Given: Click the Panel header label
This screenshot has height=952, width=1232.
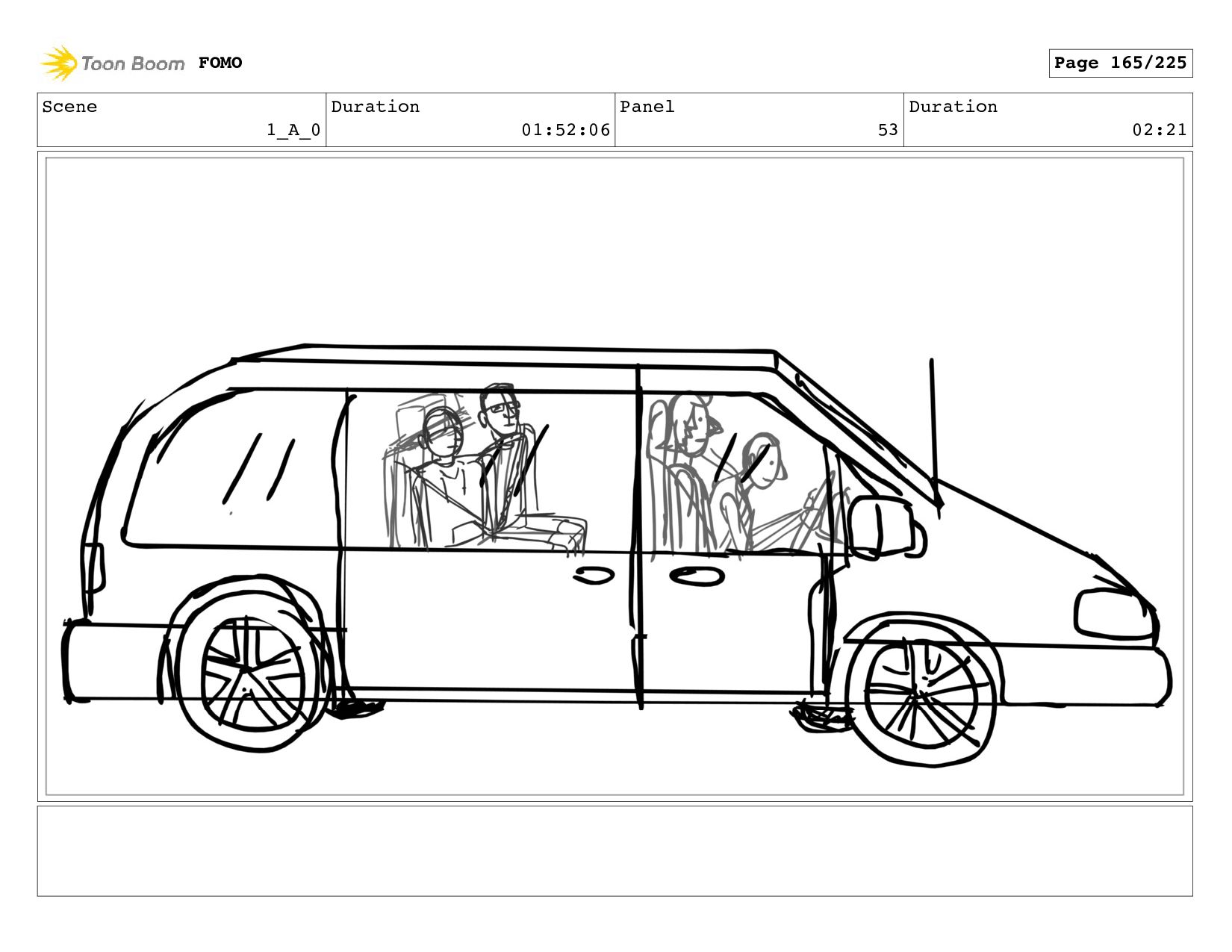Looking at the screenshot, I should pos(647,107).
